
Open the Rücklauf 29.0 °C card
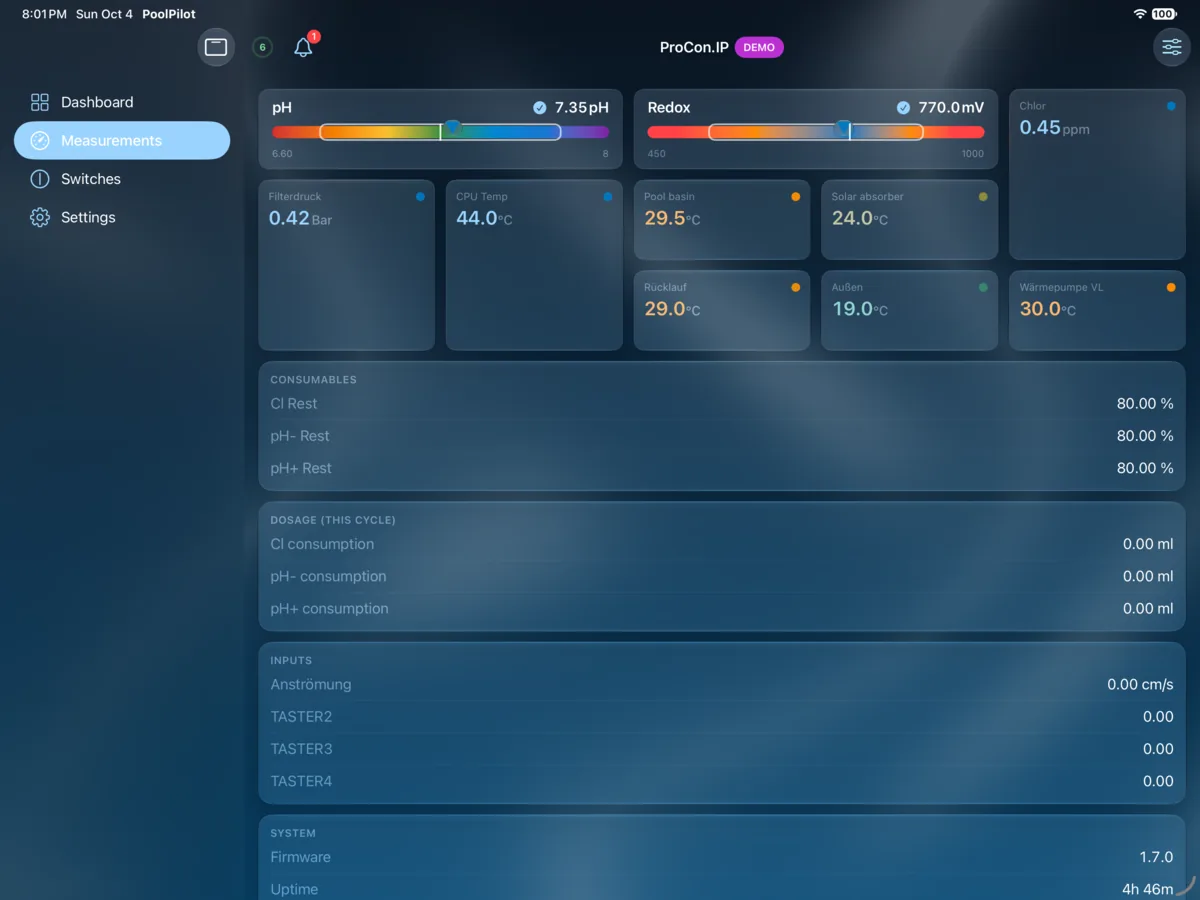[x=722, y=310]
